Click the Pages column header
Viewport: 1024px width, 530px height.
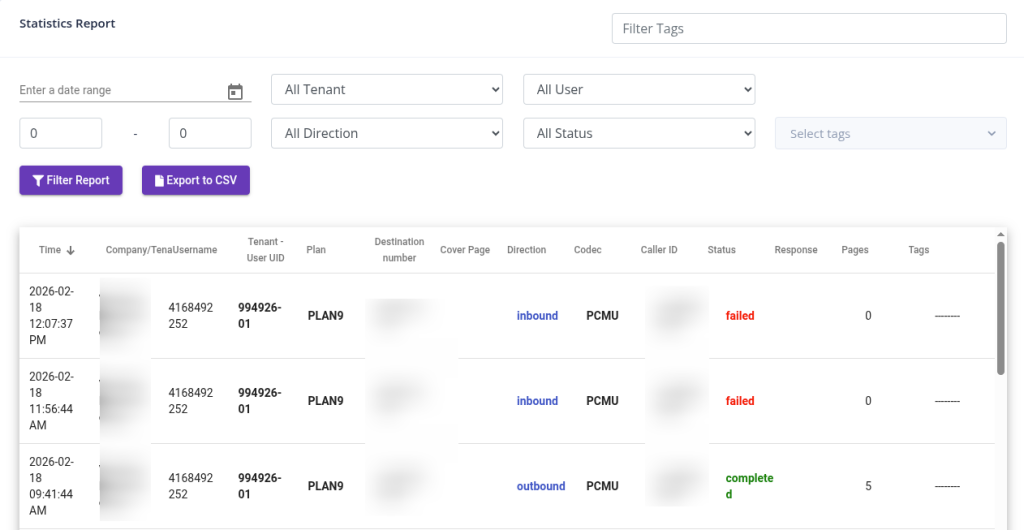coord(854,250)
